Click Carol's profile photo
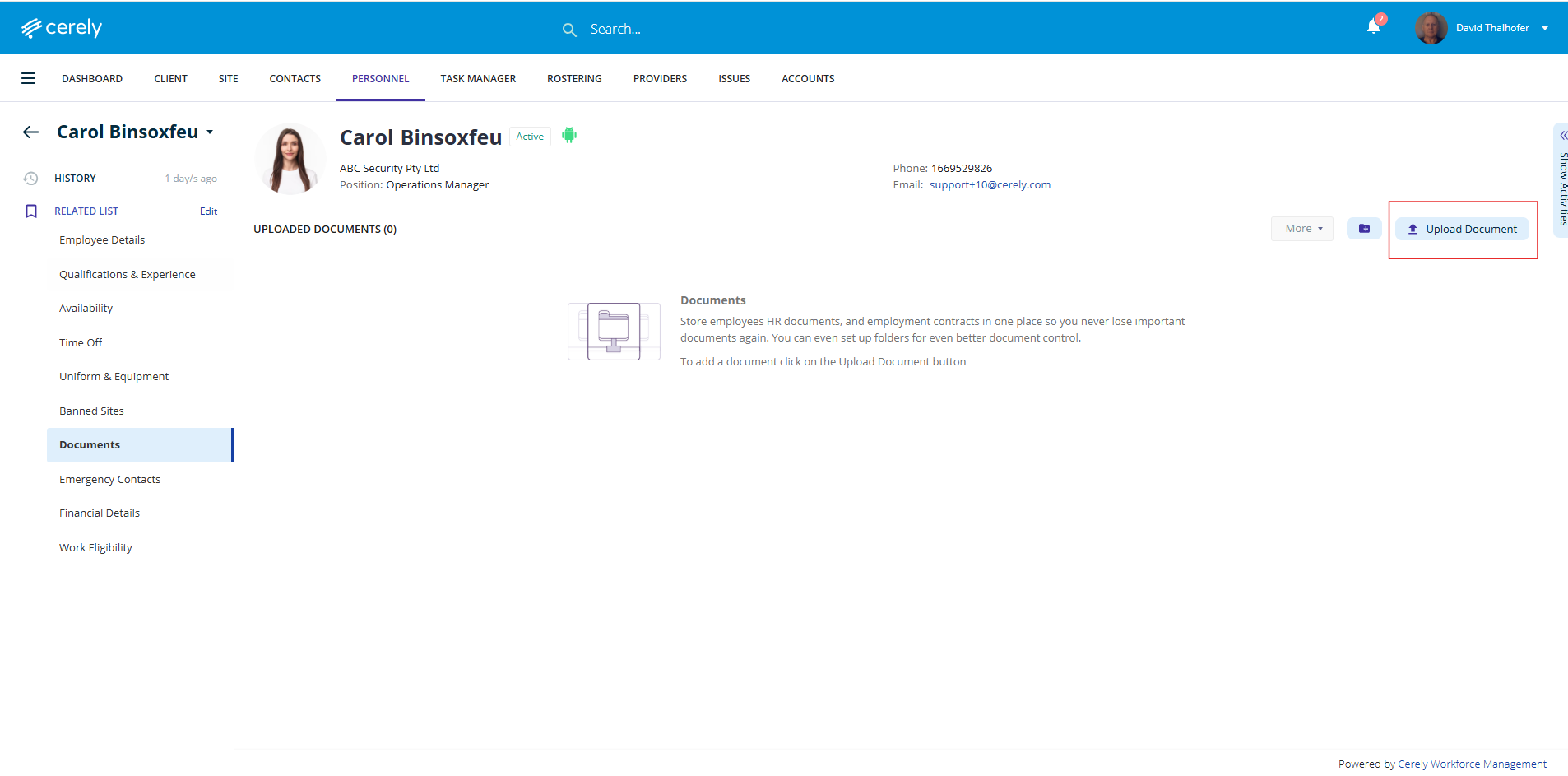Image resolution: width=1568 pixels, height=776 pixels. (x=289, y=159)
